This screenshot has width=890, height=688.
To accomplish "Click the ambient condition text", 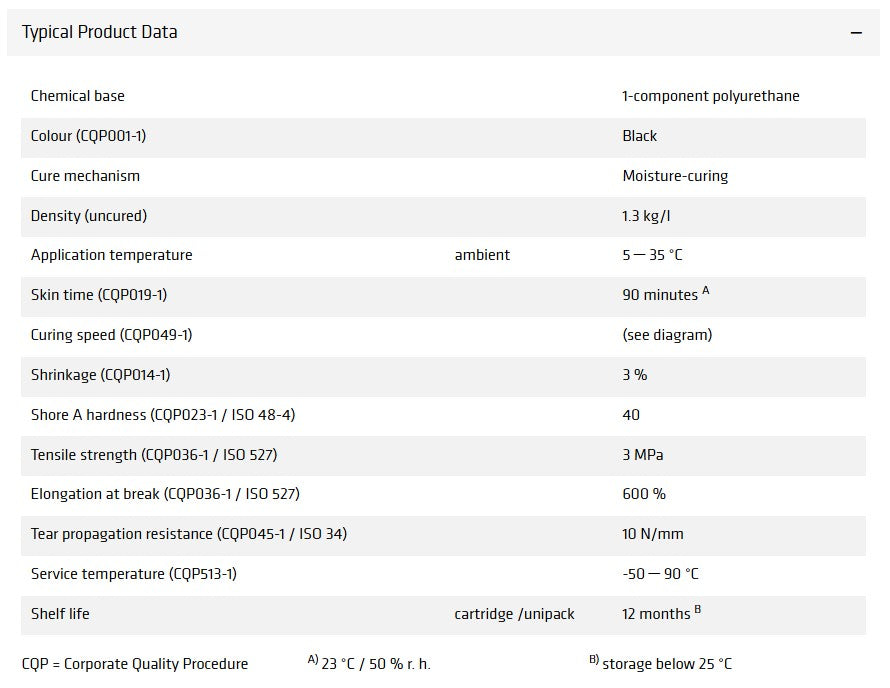I will [482, 255].
